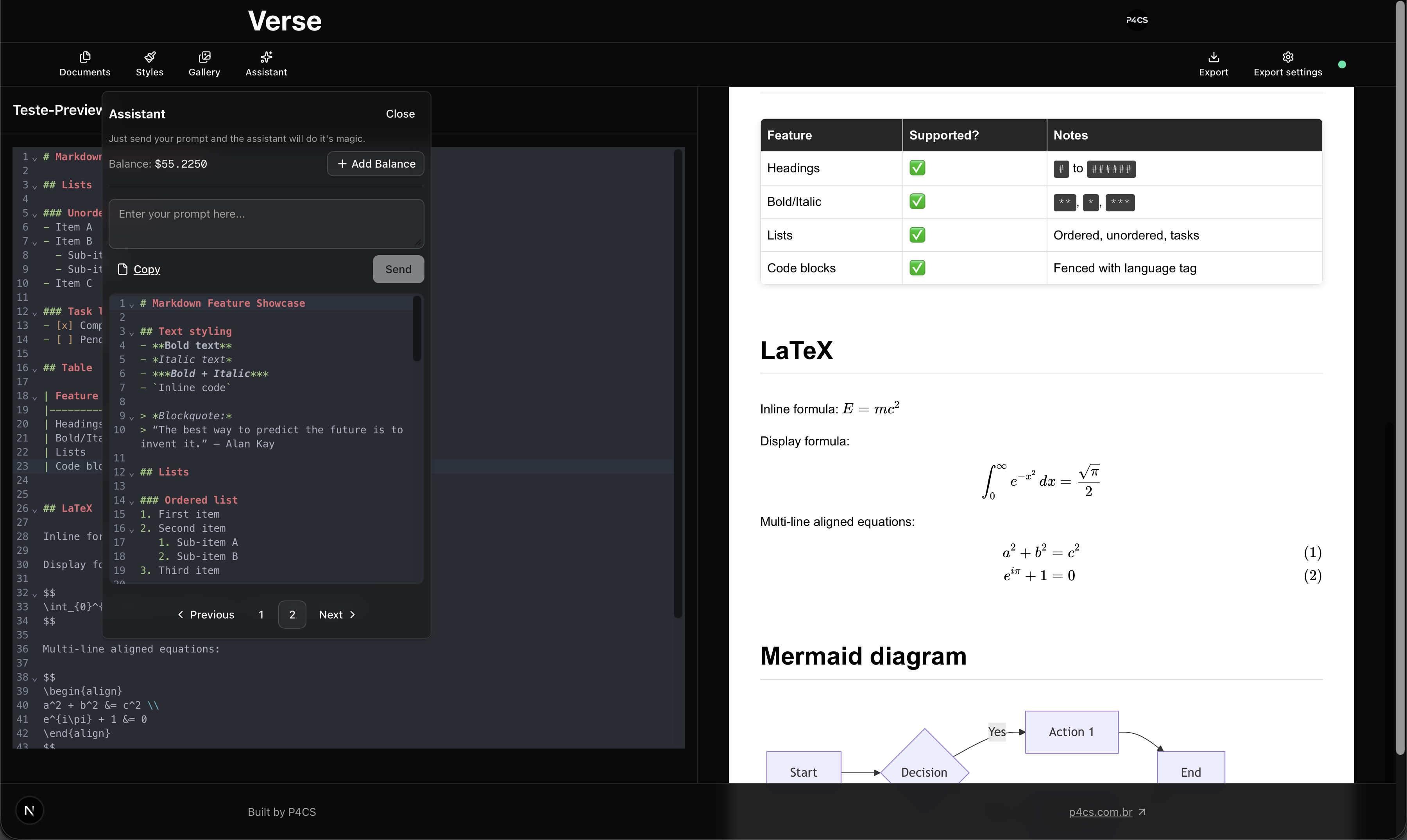This screenshot has width=1407, height=840.
Task: Send the assistant prompt
Action: pyautogui.click(x=398, y=269)
